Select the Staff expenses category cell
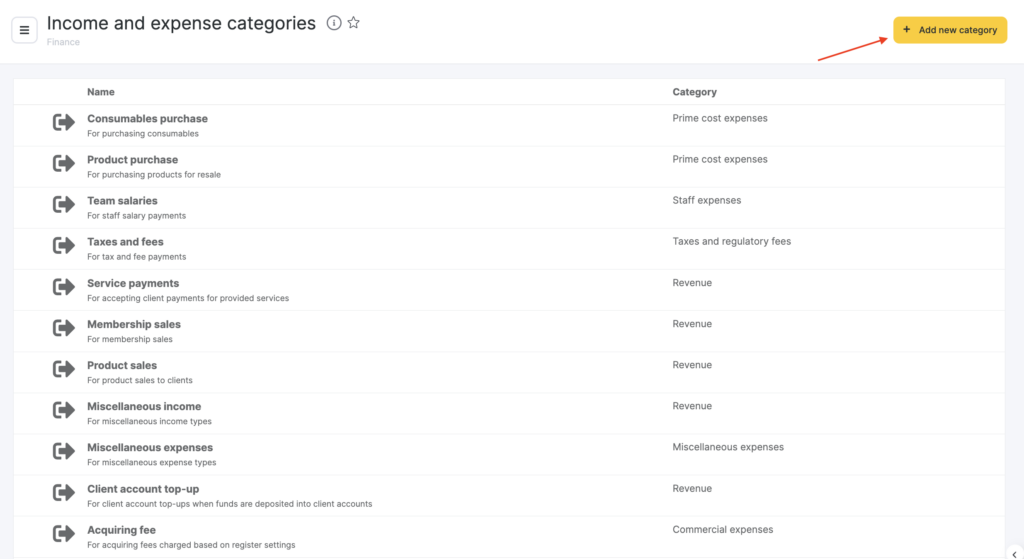This screenshot has width=1024, height=559. (x=707, y=201)
